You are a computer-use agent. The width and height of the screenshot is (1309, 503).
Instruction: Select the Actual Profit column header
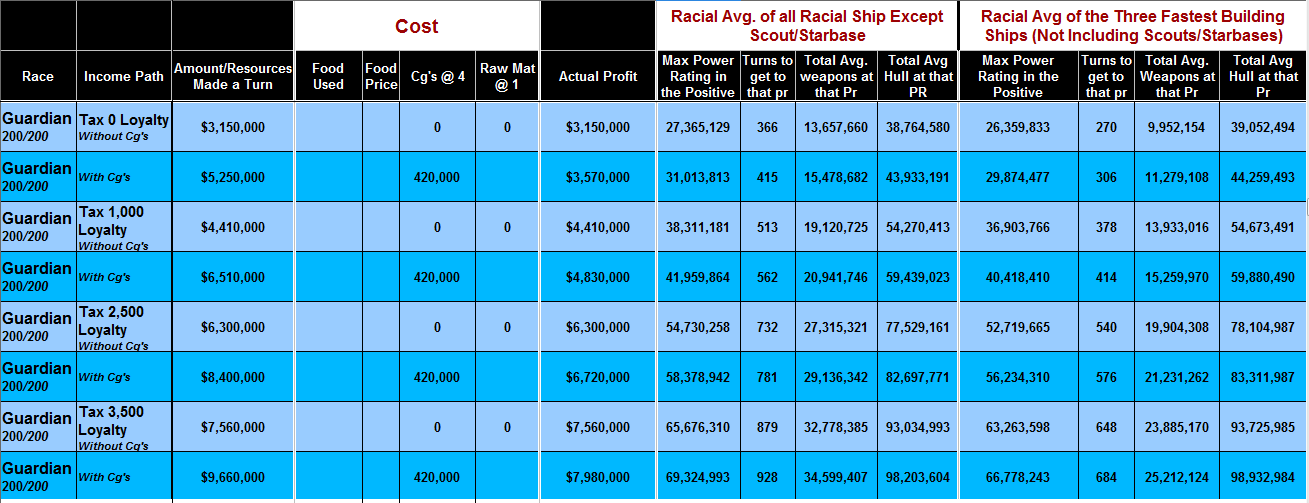coord(597,76)
